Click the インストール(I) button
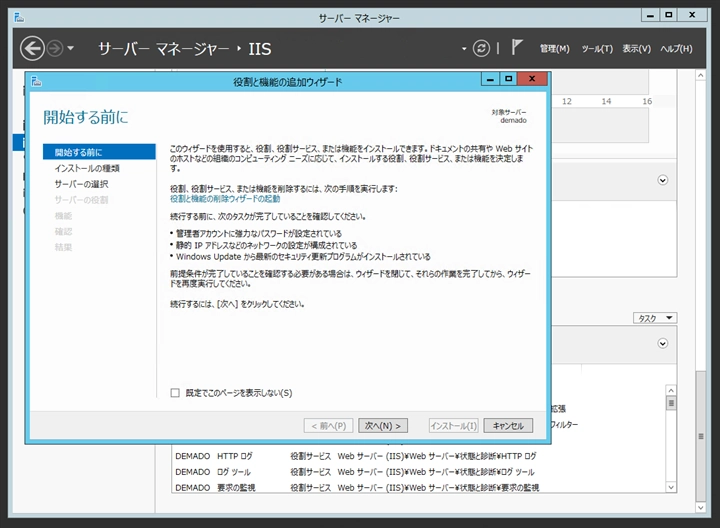The image size is (720, 528). [x=454, y=426]
